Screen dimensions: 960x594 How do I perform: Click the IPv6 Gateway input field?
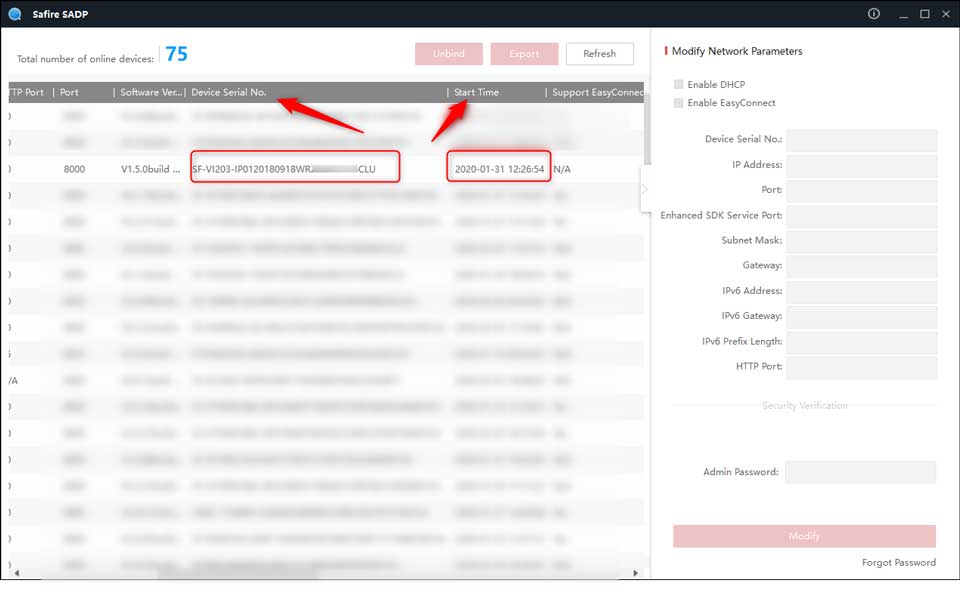(861, 317)
